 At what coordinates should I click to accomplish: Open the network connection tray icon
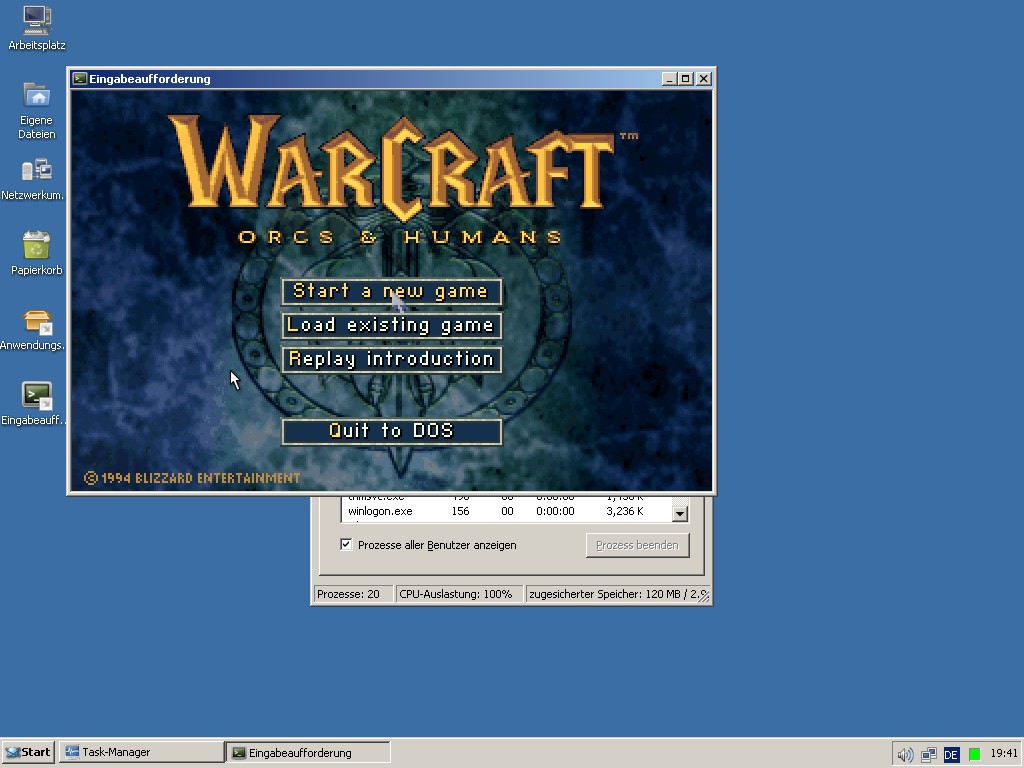928,755
